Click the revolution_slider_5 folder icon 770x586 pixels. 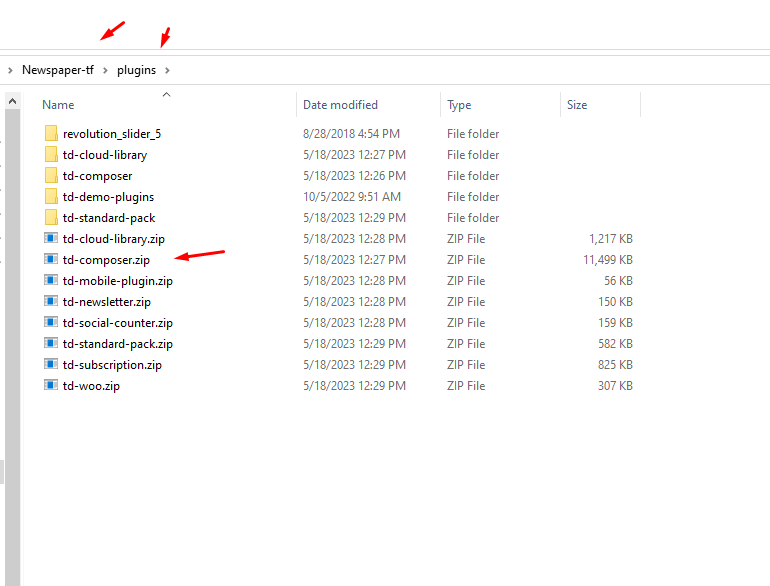coord(52,134)
